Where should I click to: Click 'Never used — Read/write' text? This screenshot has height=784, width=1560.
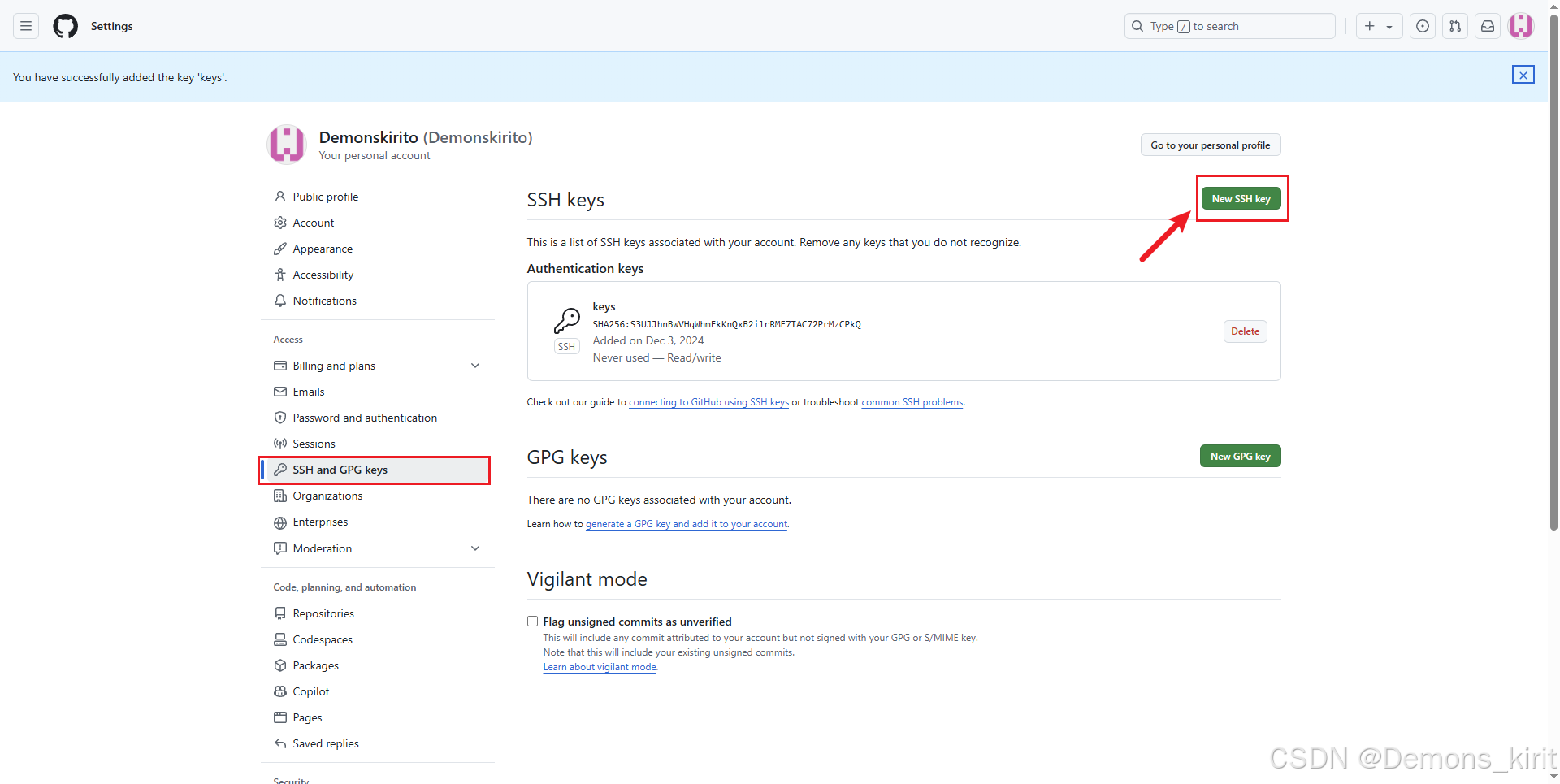coord(656,357)
